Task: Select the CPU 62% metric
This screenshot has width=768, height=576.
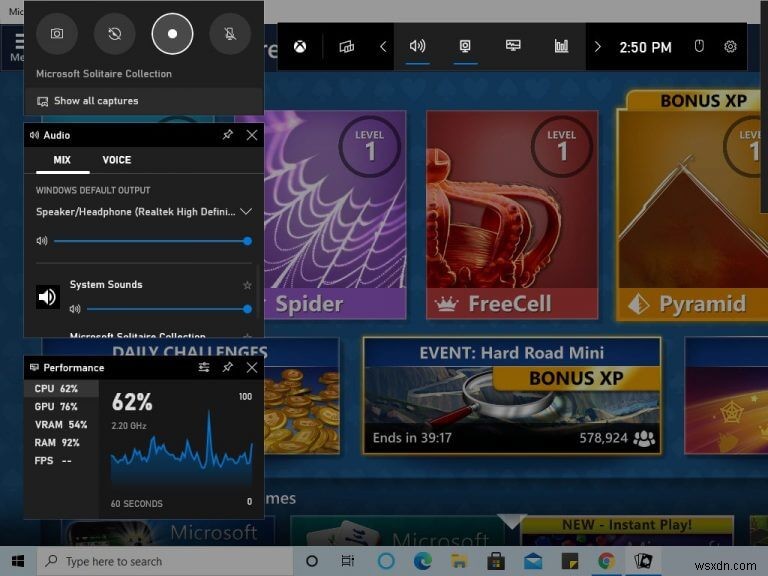Action: tap(61, 388)
